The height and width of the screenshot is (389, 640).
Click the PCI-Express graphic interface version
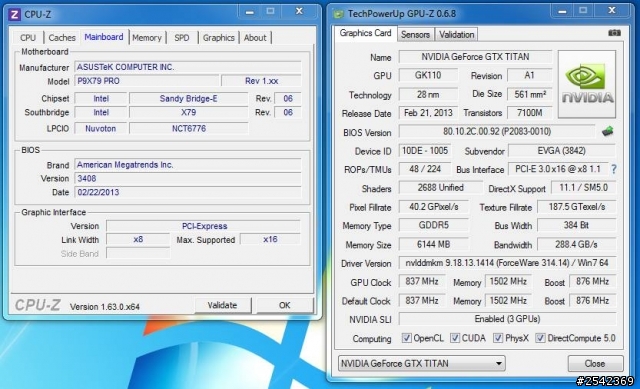(204, 226)
